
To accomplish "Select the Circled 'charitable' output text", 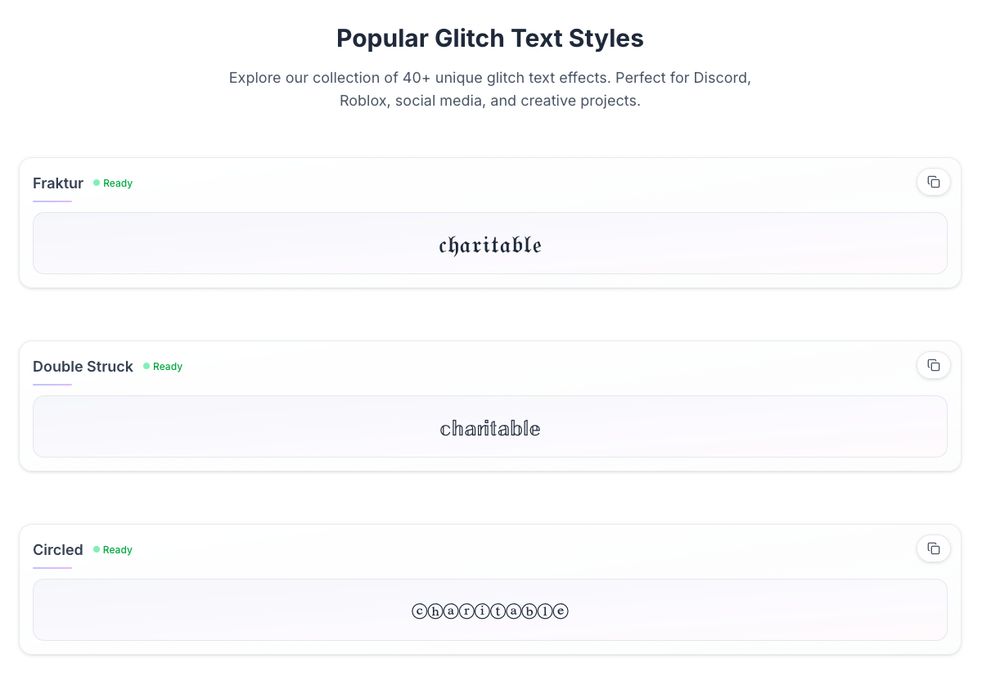I will tap(490, 611).
